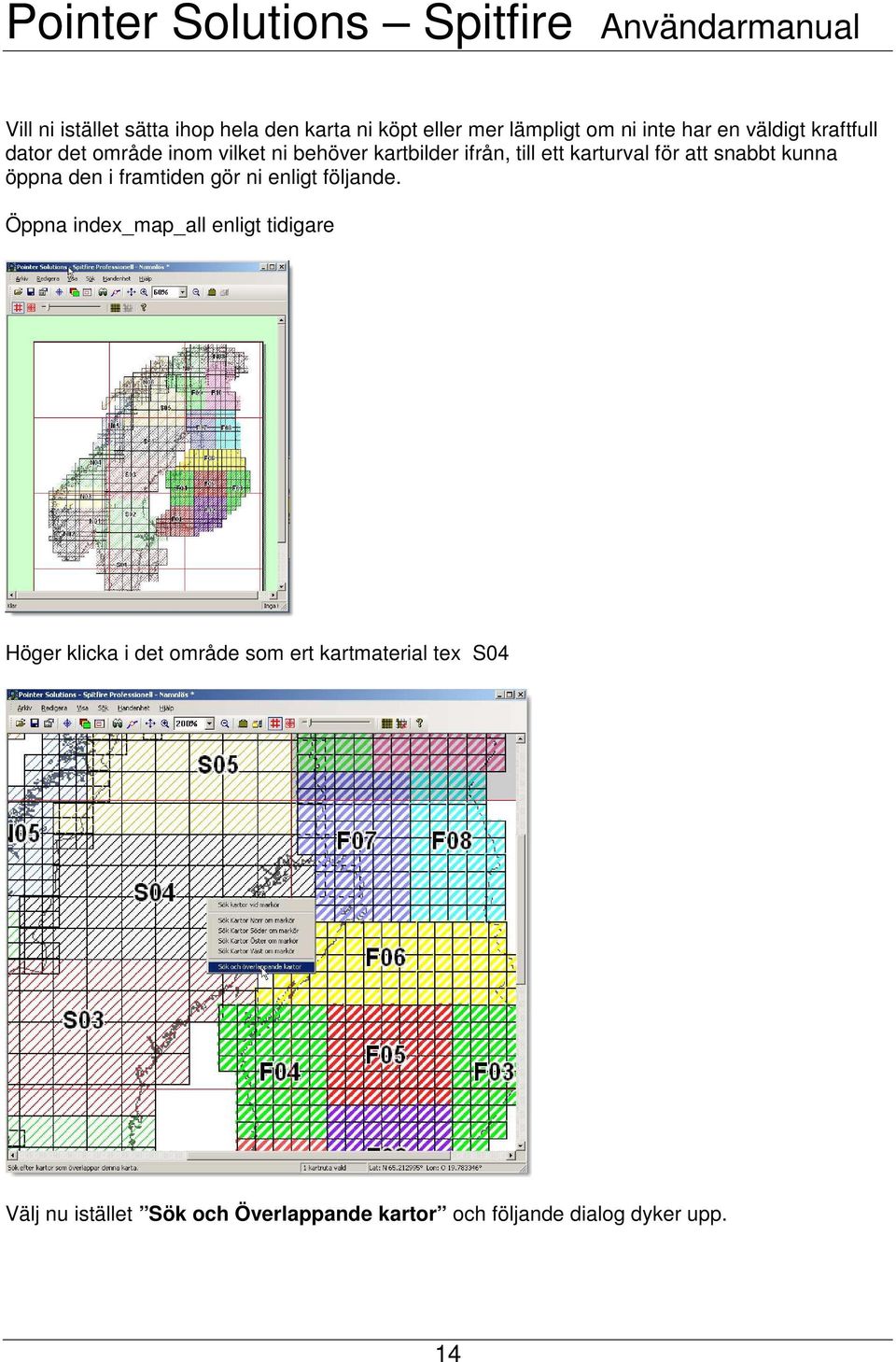The image size is (896, 1362).
Task: Click the green-red layers icon in 200% window
Action: (x=85, y=723)
